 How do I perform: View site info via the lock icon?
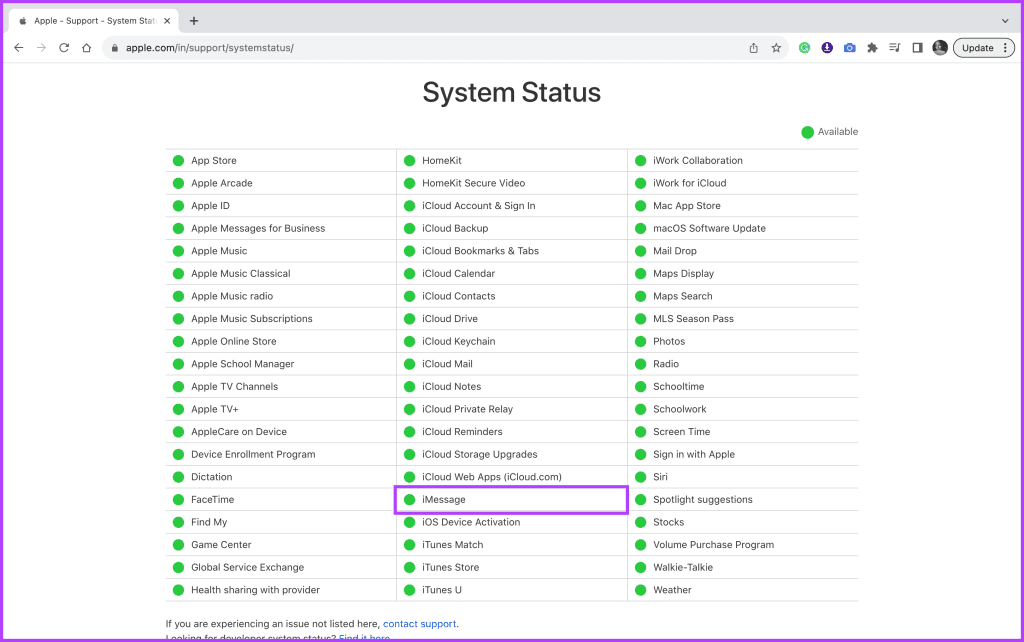coord(115,48)
